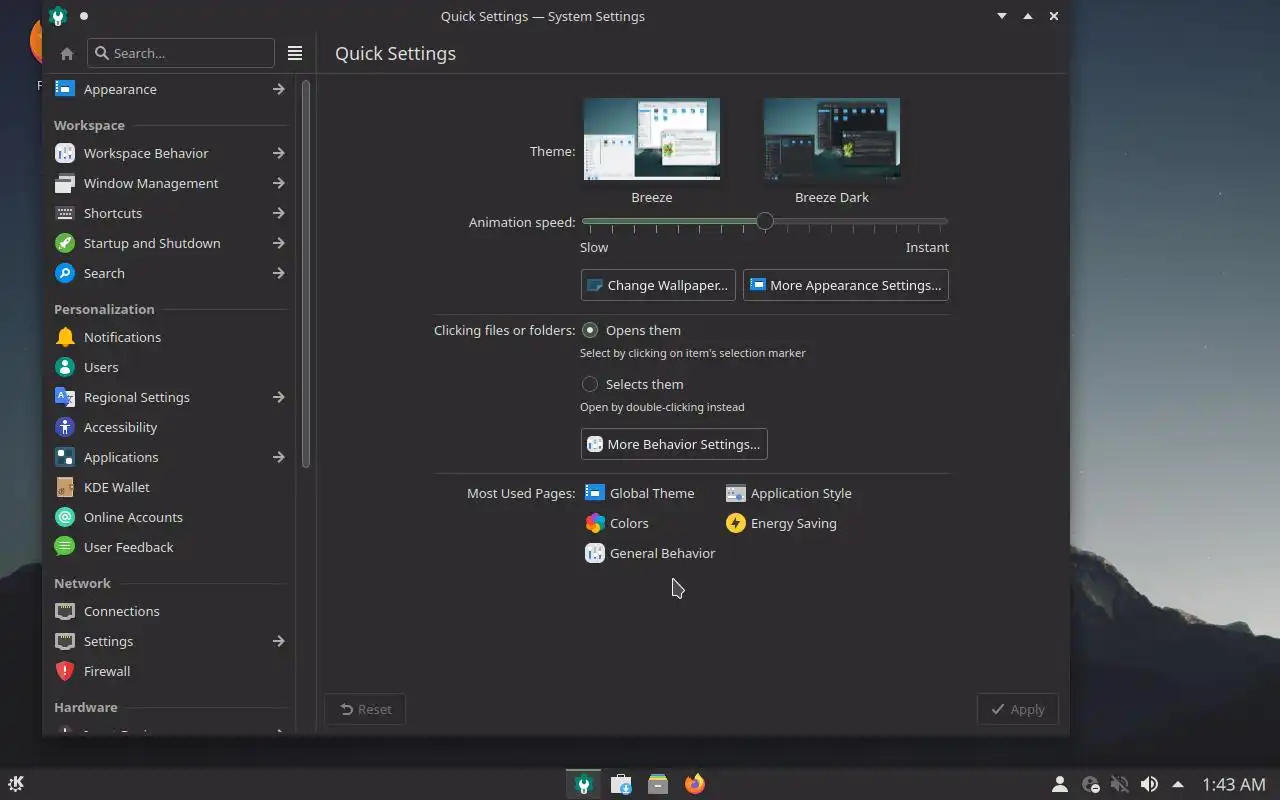Click the Users icon in the sidebar
The image size is (1280, 800).
pyautogui.click(x=65, y=367)
